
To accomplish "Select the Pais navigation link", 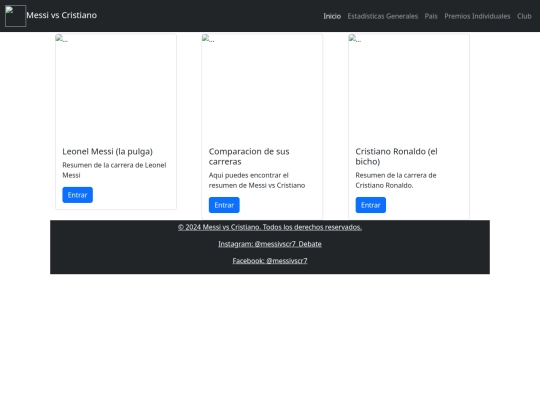I will (x=431, y=16).
